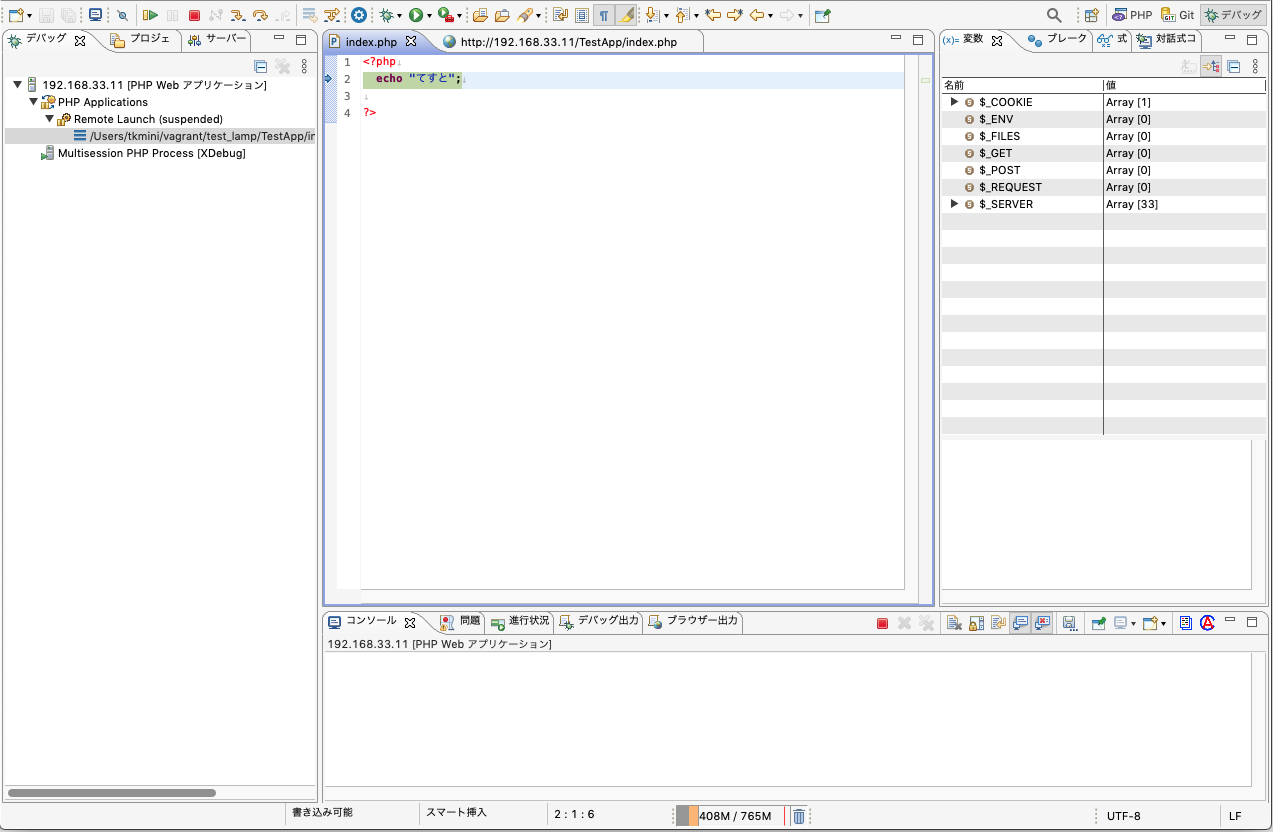The height and width of the screenshot is (832, 1273).
Task: Open the 問題 (Problems) tab
Action: coord(461,621)
